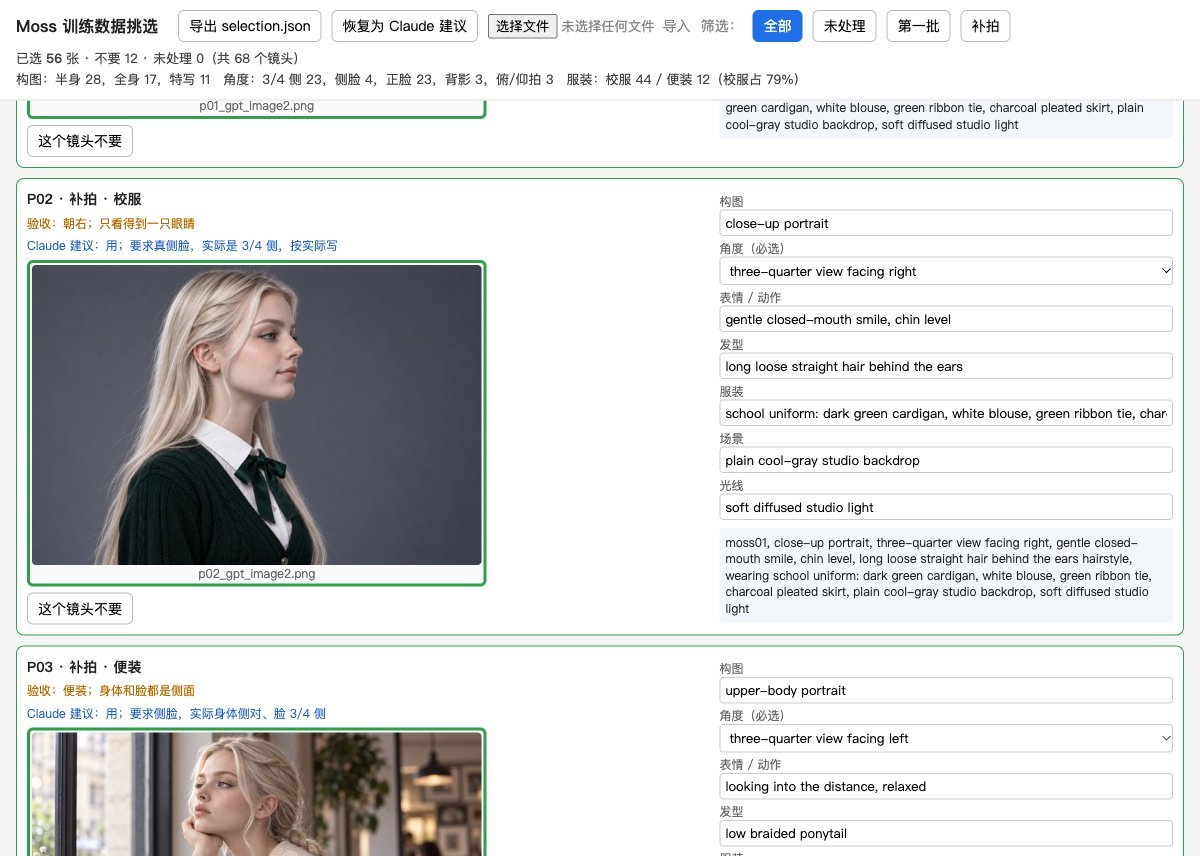1200x856 pixels.
Task: Click P02 验收 note 朝右；只看得到一只眼睛
Action: click(111, 223)
